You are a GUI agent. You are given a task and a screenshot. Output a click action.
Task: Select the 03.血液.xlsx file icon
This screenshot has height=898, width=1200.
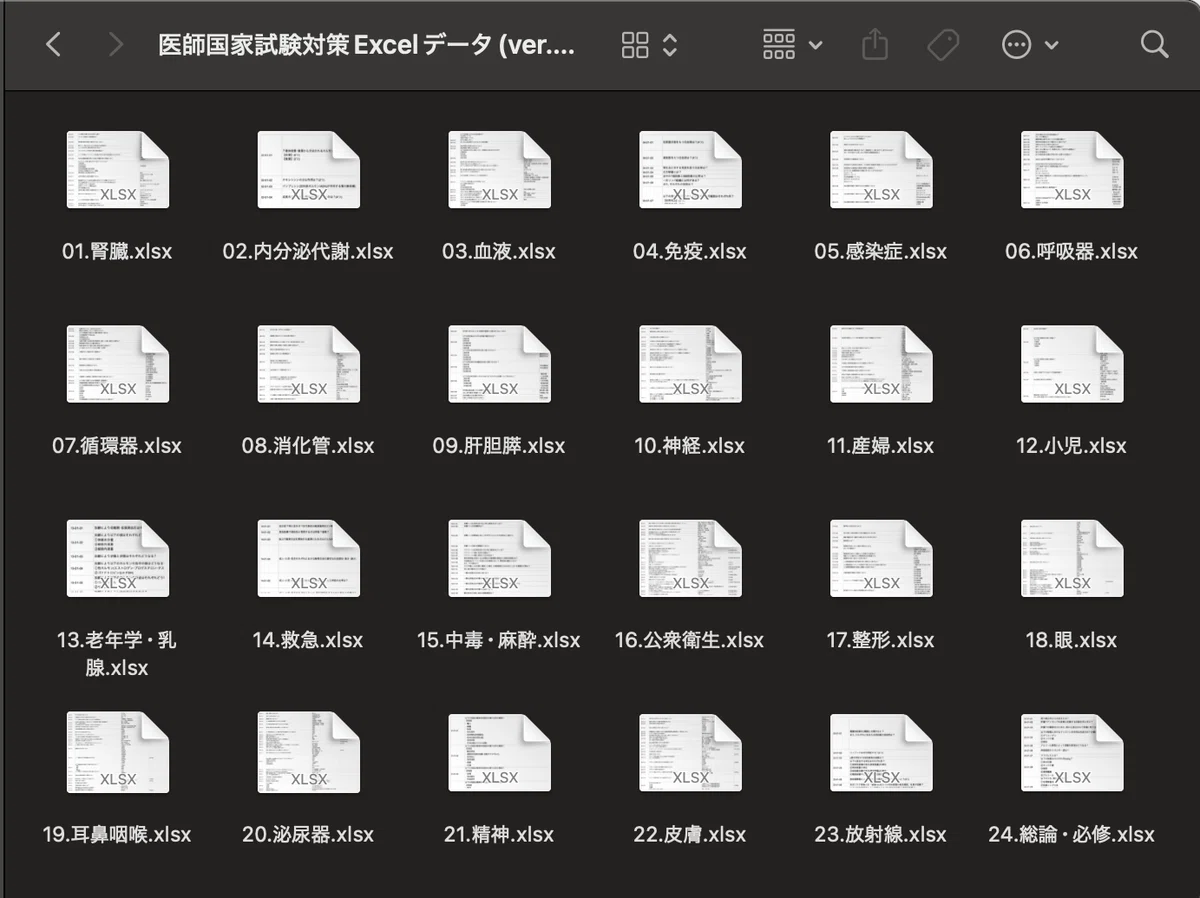pos(499,170)
